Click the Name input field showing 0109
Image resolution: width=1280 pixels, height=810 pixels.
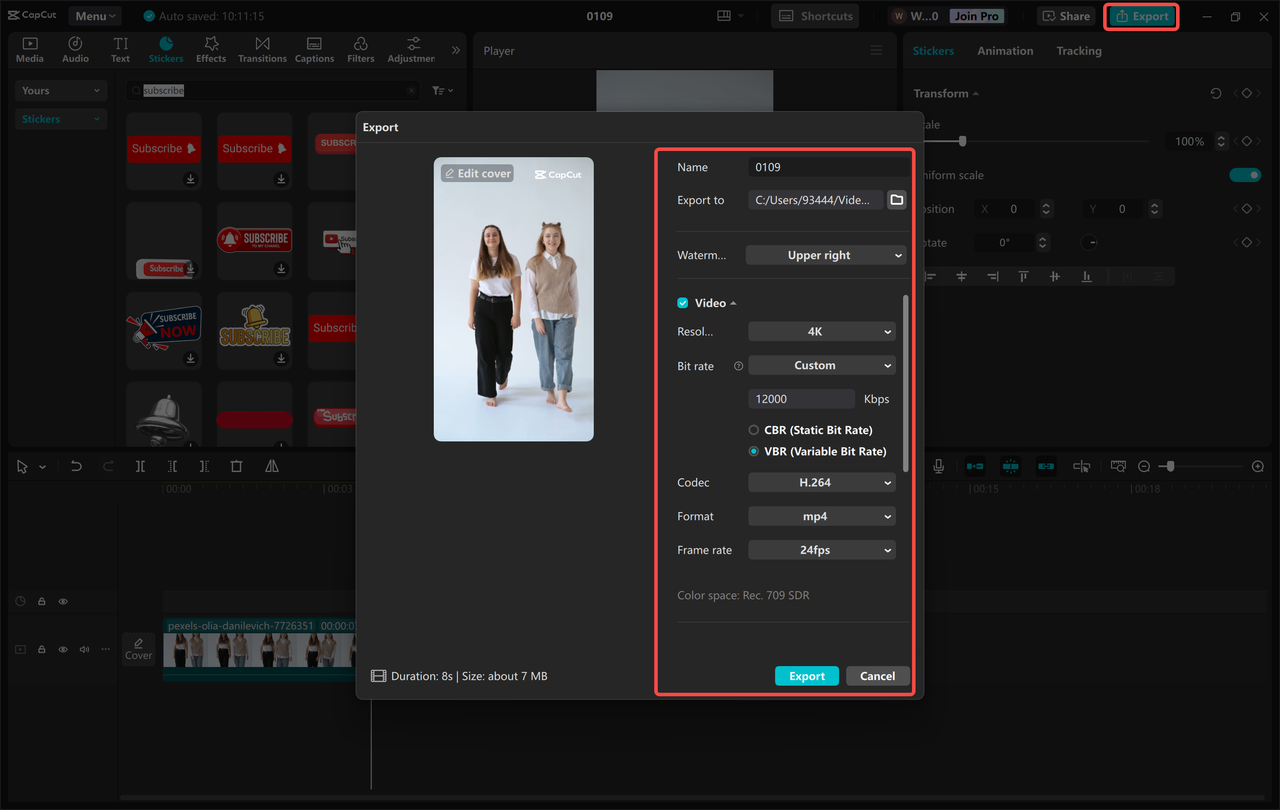pyautogui.click(x=828, y=166)
